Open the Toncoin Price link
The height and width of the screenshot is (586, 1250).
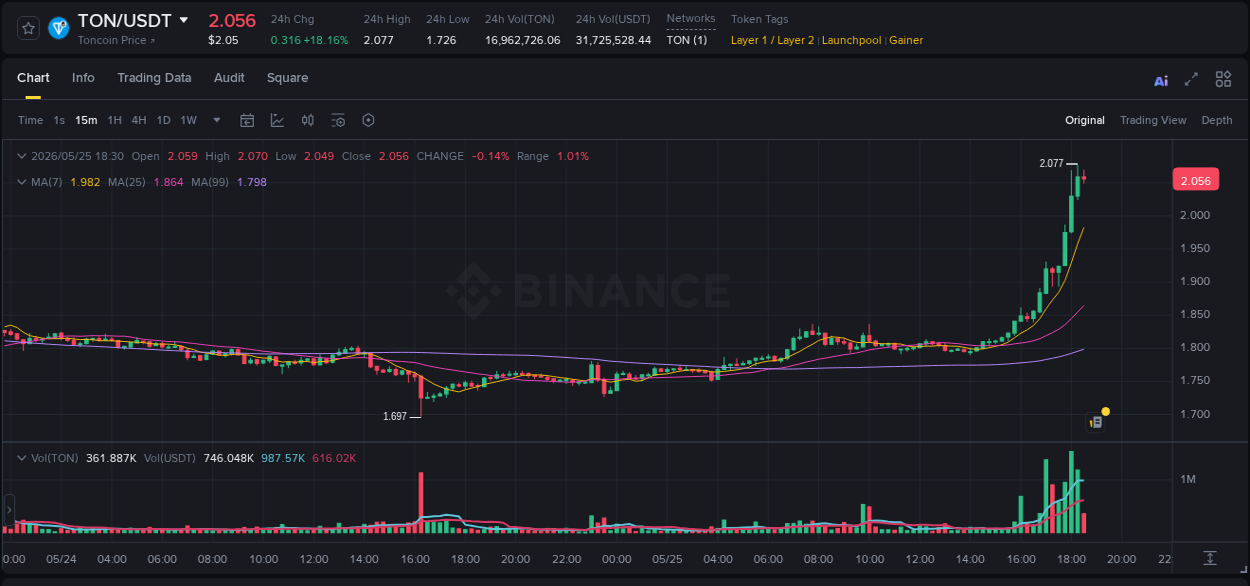pyautogui.click(x=116, y=40)
